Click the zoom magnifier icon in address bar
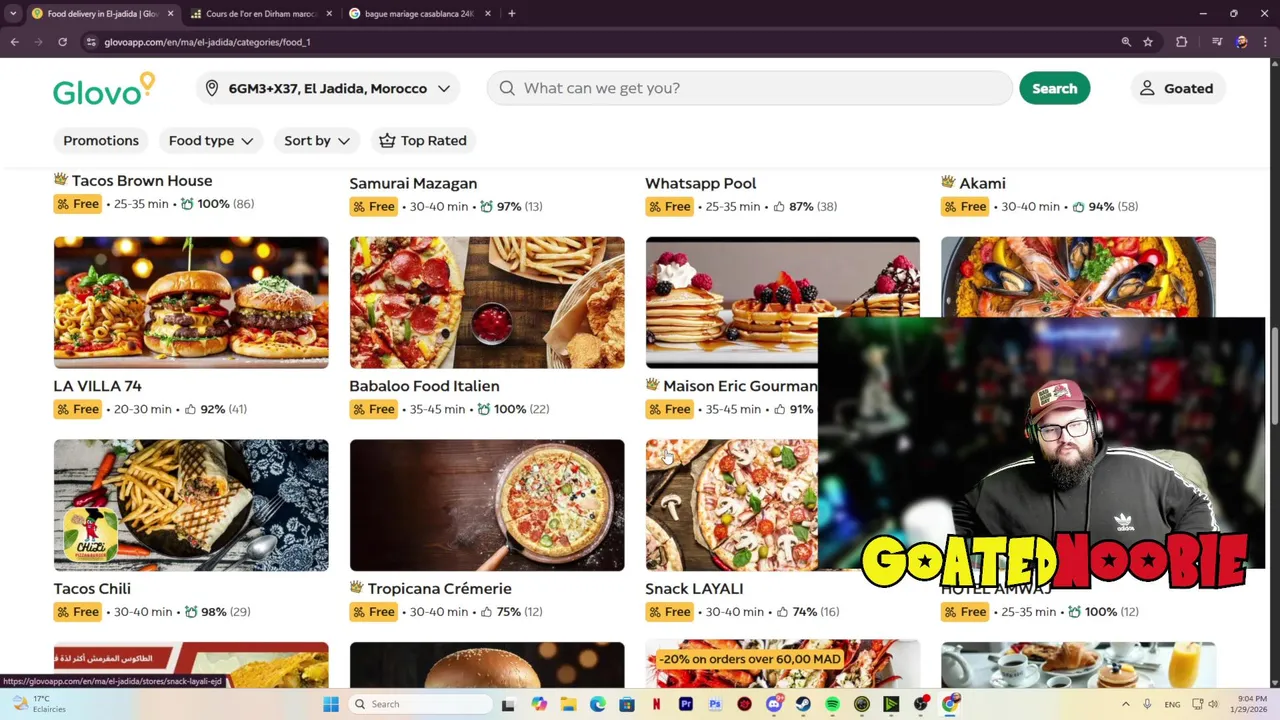The width and height of the screenshot is (1280, 720). point(1126,42)
